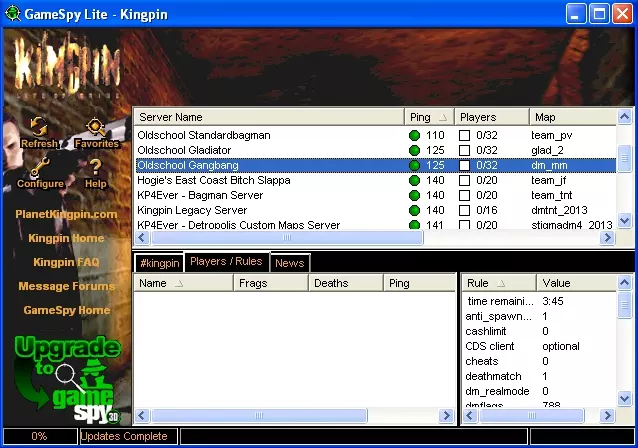Click green ping dot for Oldschool Standardbagman
The image size is (638, 448).
click(414, 135)
